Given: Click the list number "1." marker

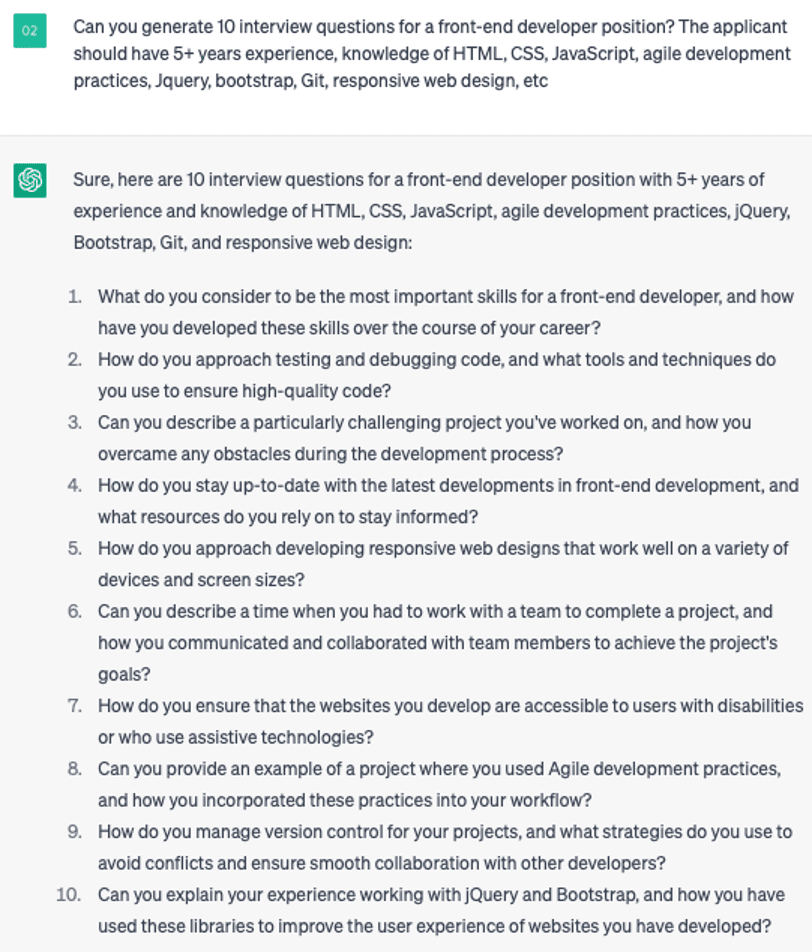Looking at the screenshot, I should click(75, 297).
